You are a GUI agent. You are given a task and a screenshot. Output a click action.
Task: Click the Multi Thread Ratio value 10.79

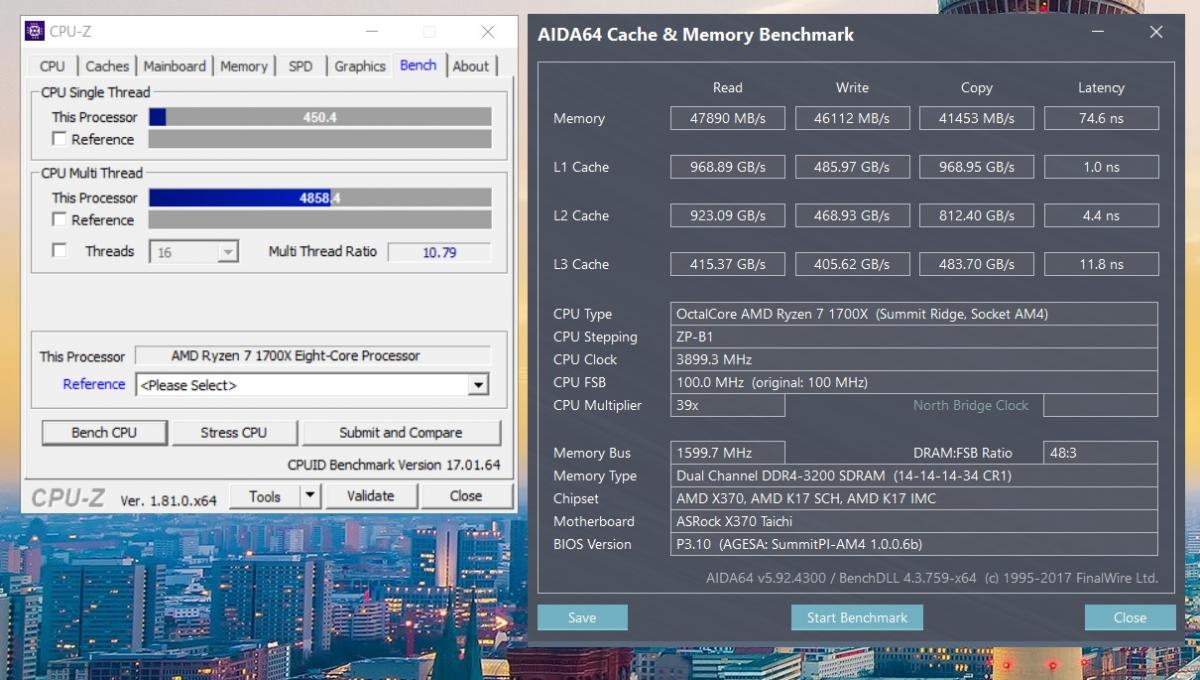(439, 252)
